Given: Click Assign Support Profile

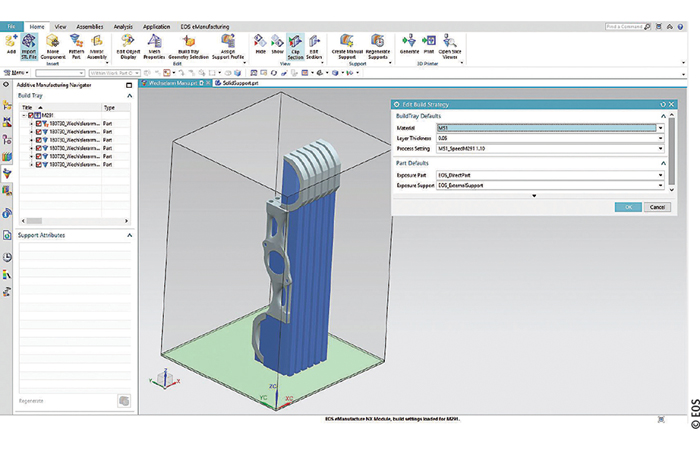Looking at the screenshot, I should click(228, 46).
